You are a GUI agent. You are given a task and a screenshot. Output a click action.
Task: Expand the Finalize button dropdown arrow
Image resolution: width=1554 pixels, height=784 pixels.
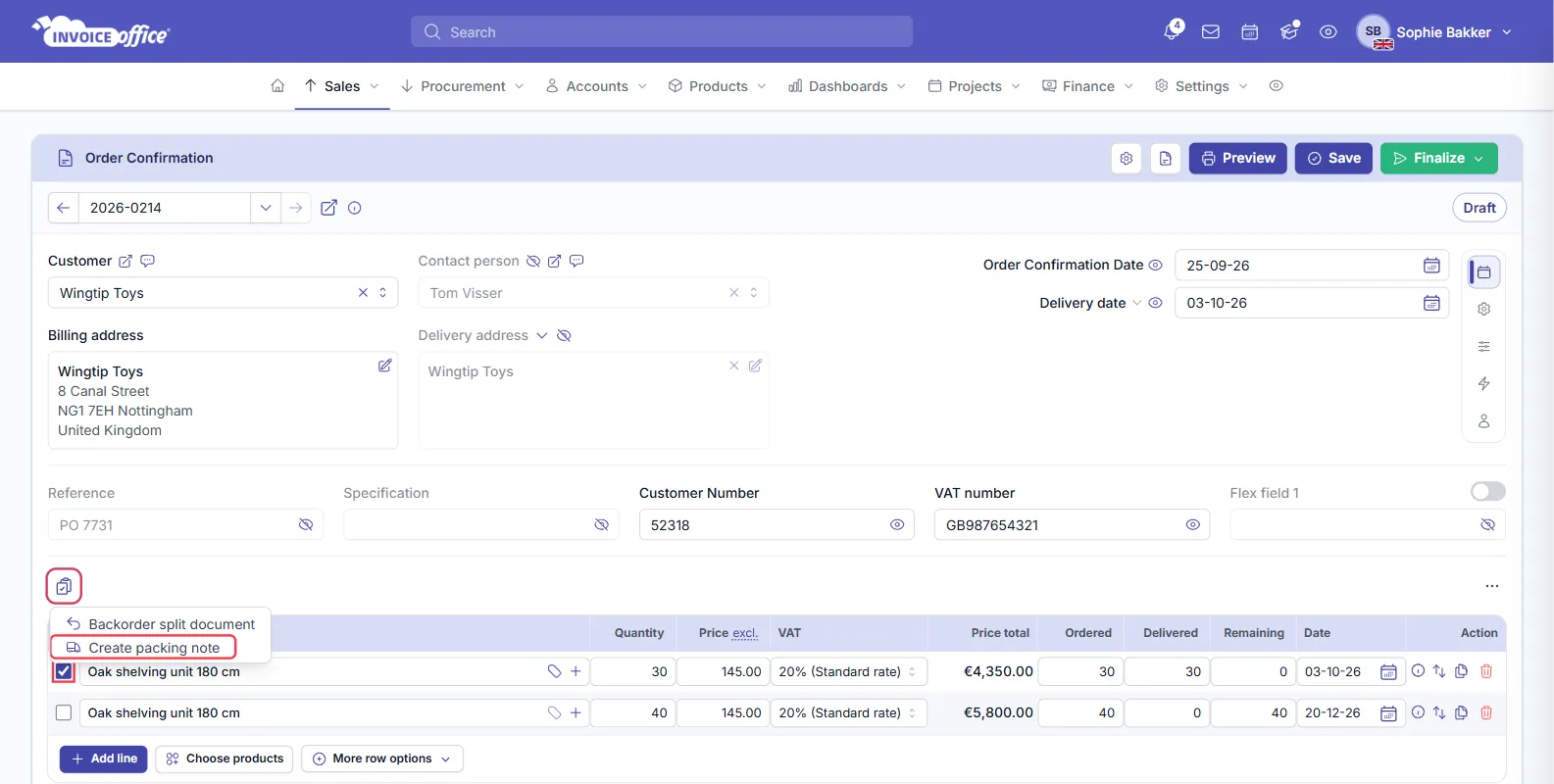click(x=1479, y=159)
